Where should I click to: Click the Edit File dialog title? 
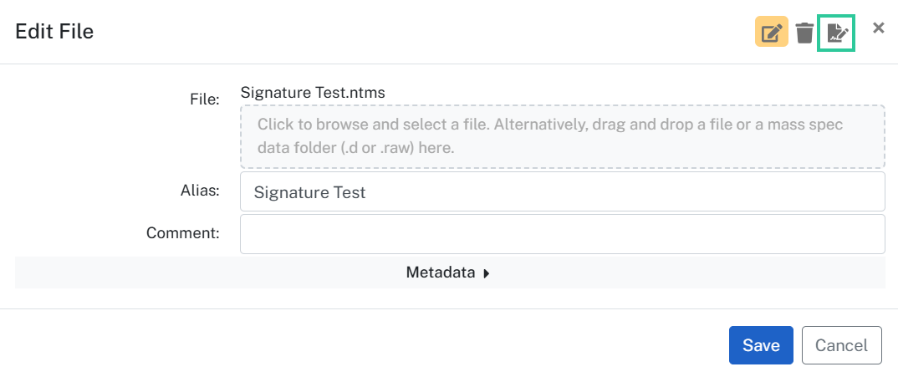coord(54,32)
